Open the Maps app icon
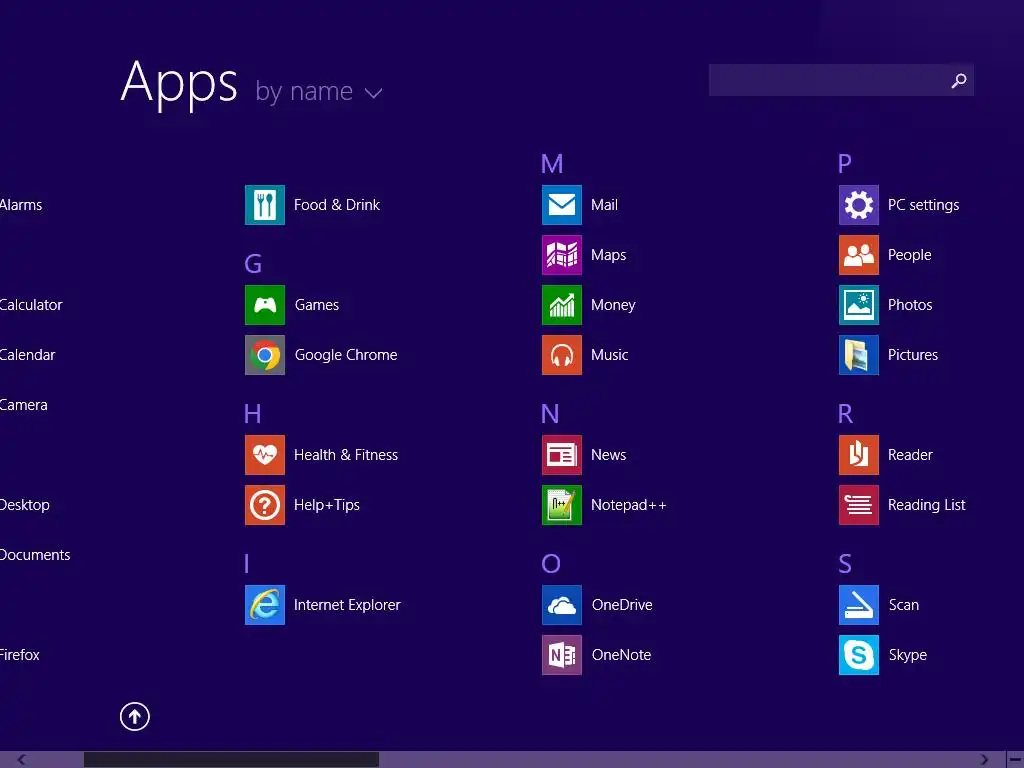The height and width of the screenshot is (768, 1024). click(x=562, y=255)
